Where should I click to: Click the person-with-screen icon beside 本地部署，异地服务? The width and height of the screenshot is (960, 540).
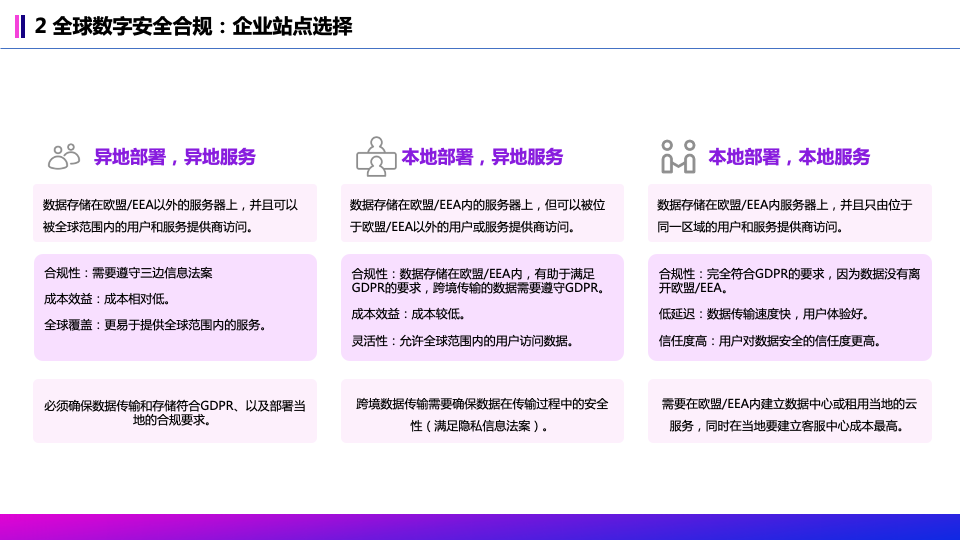point(376,157)
